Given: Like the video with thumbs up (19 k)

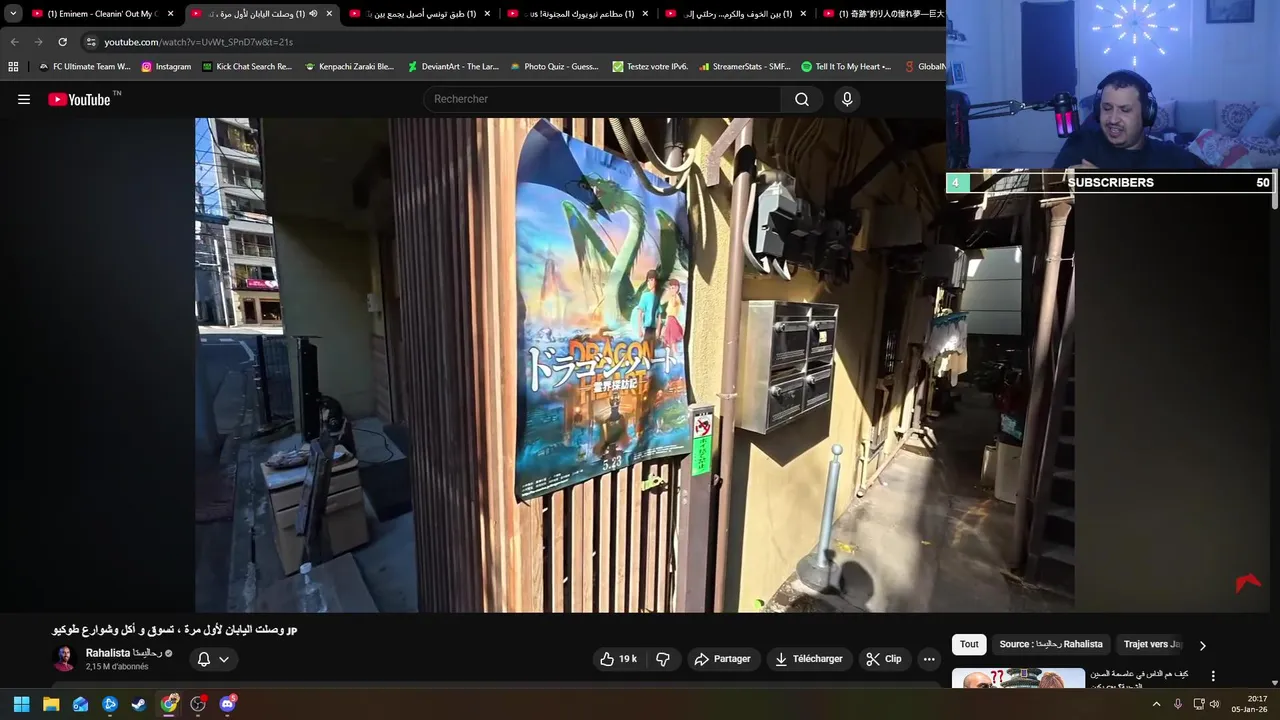Looking at the screenshot, I should [x=618, y=659].
